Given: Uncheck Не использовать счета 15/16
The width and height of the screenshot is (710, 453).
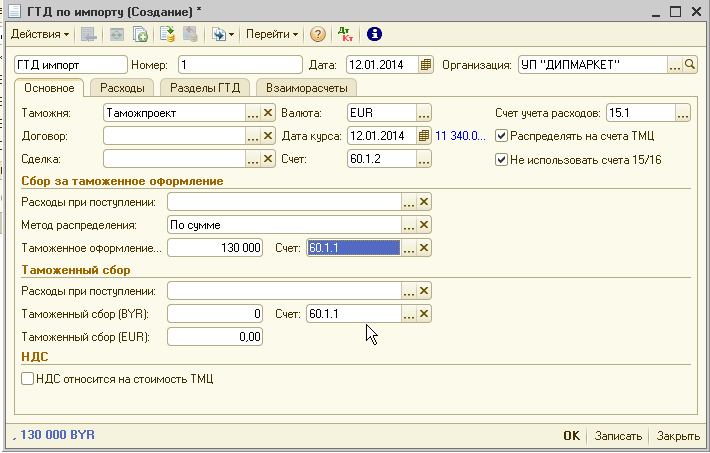Looking at the screenshot, I should coord(502,159).
